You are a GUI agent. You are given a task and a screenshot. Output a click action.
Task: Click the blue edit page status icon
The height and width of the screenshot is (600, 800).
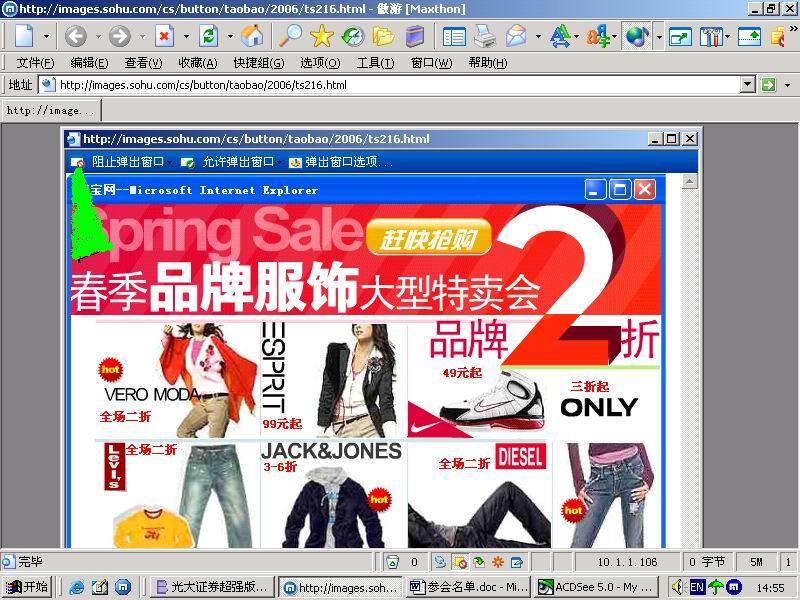(x=516, y=562)
